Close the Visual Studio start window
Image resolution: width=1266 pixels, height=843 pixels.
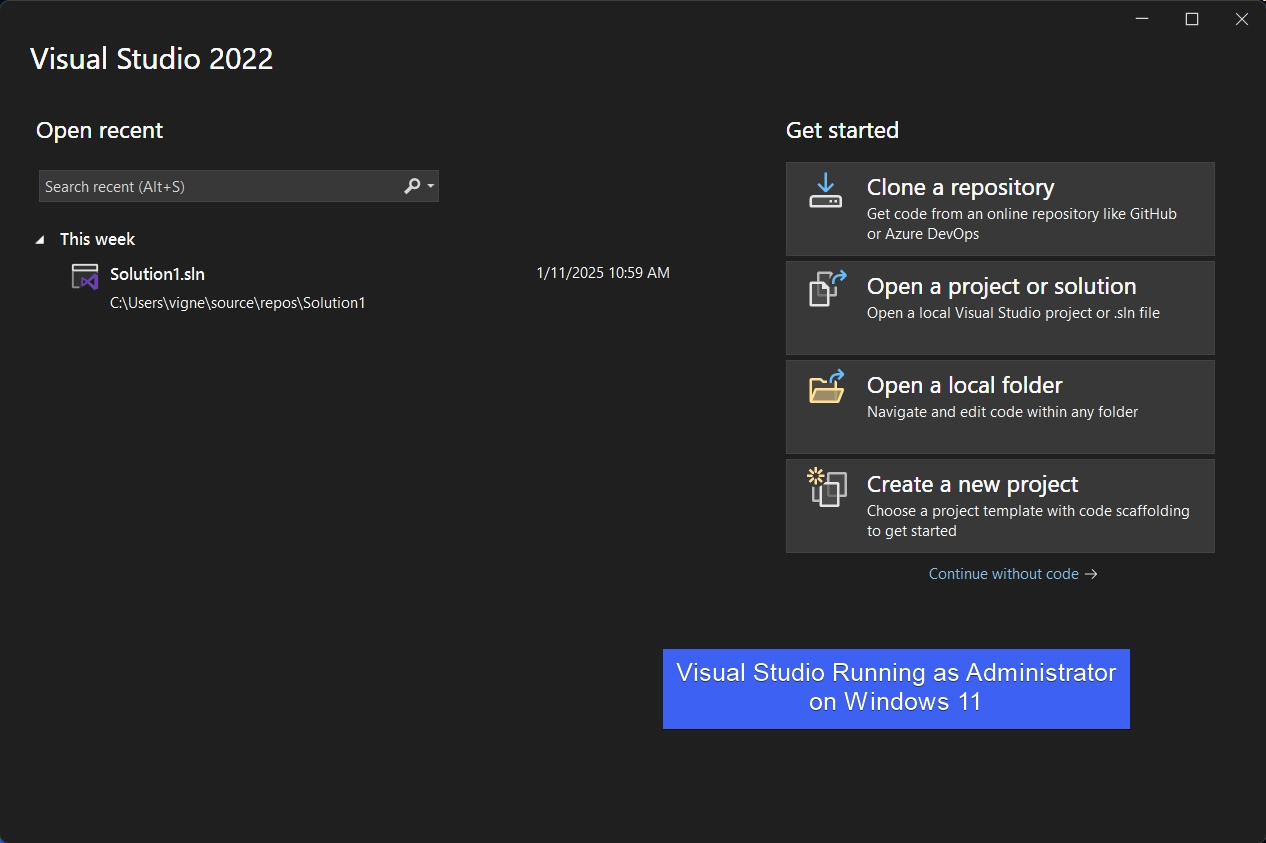(x=1241, y=19)
